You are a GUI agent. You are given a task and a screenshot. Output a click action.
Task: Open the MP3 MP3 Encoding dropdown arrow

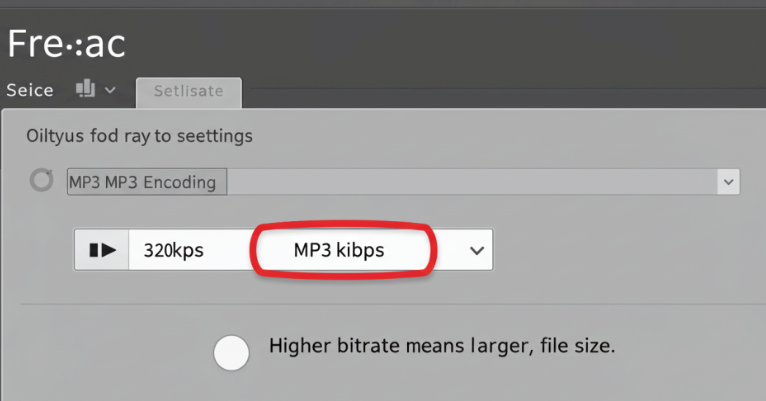tap(728, 182)
